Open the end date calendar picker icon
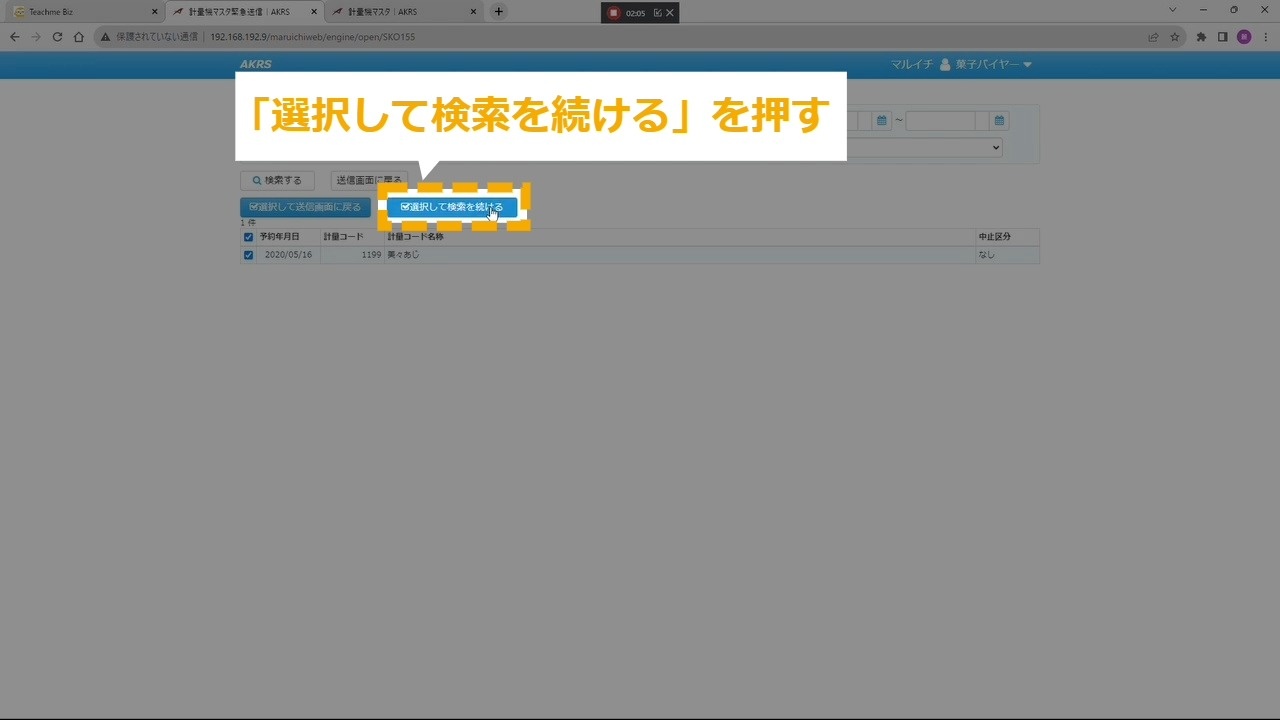1280x720 pixels. pyautogui.click(x=999, y=121)
